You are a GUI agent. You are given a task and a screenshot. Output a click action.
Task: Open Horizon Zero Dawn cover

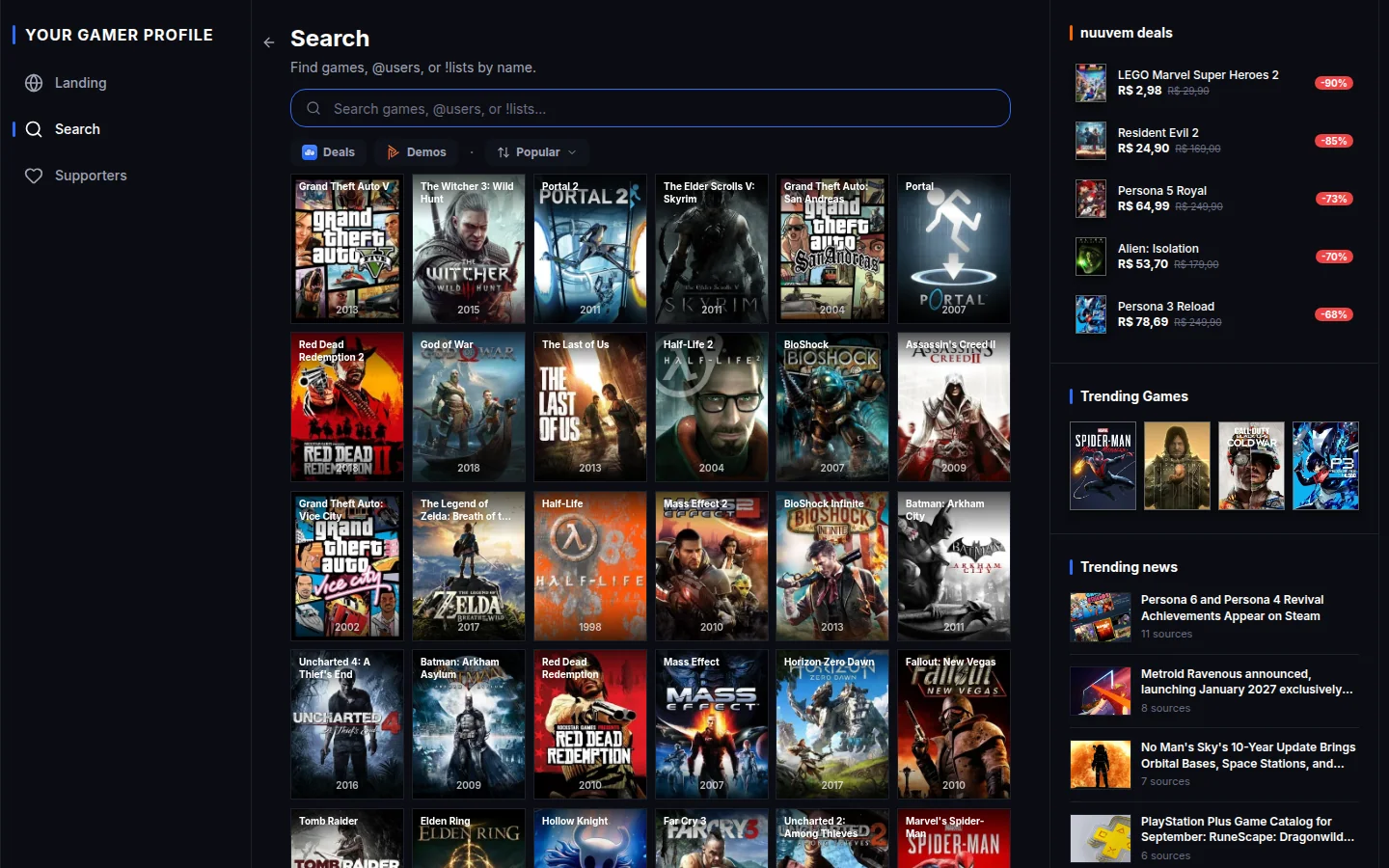[832, 724]
